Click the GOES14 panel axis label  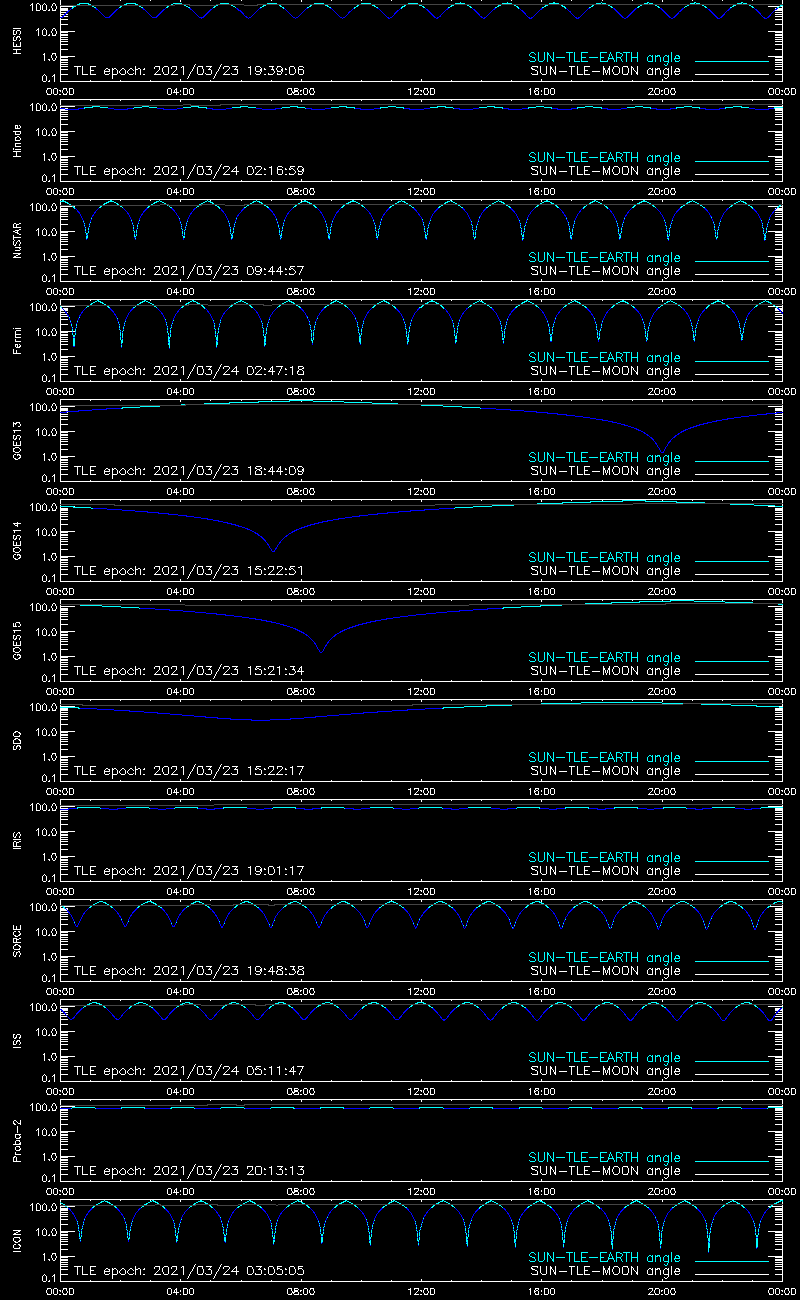click(18, 541)
